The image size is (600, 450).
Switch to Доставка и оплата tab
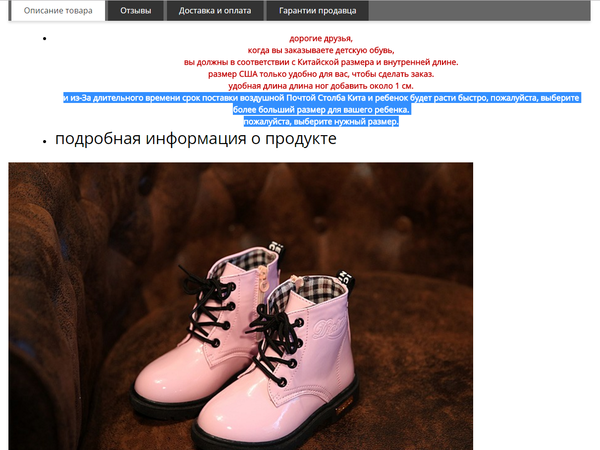(x=215, y=10)
